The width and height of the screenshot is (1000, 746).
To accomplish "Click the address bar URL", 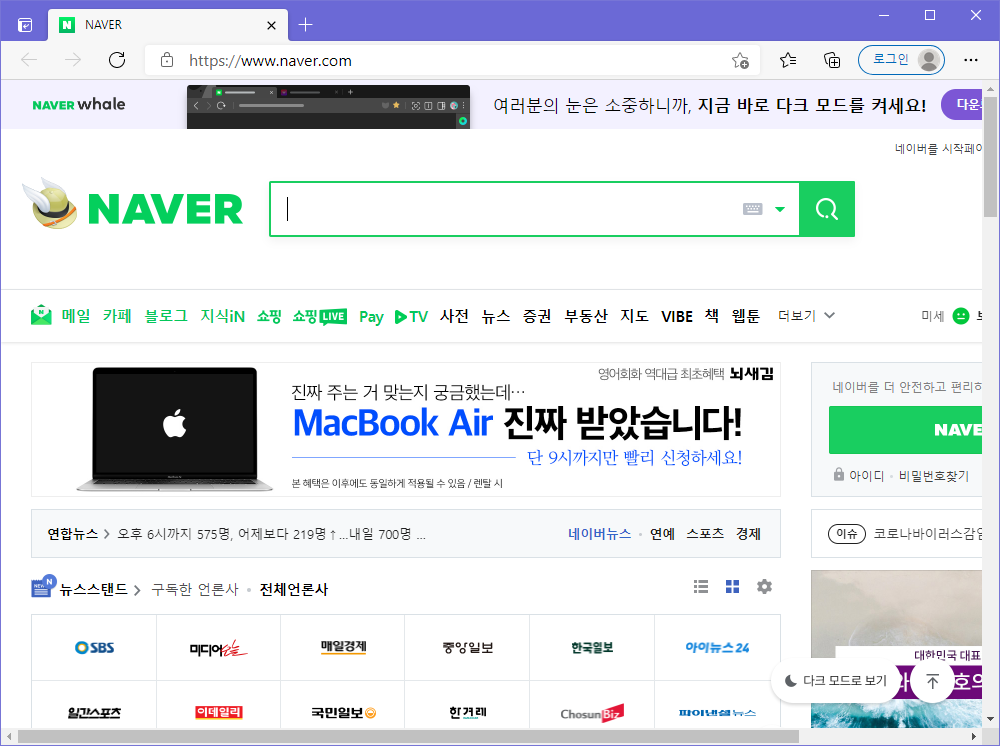I will click(270, 61).
